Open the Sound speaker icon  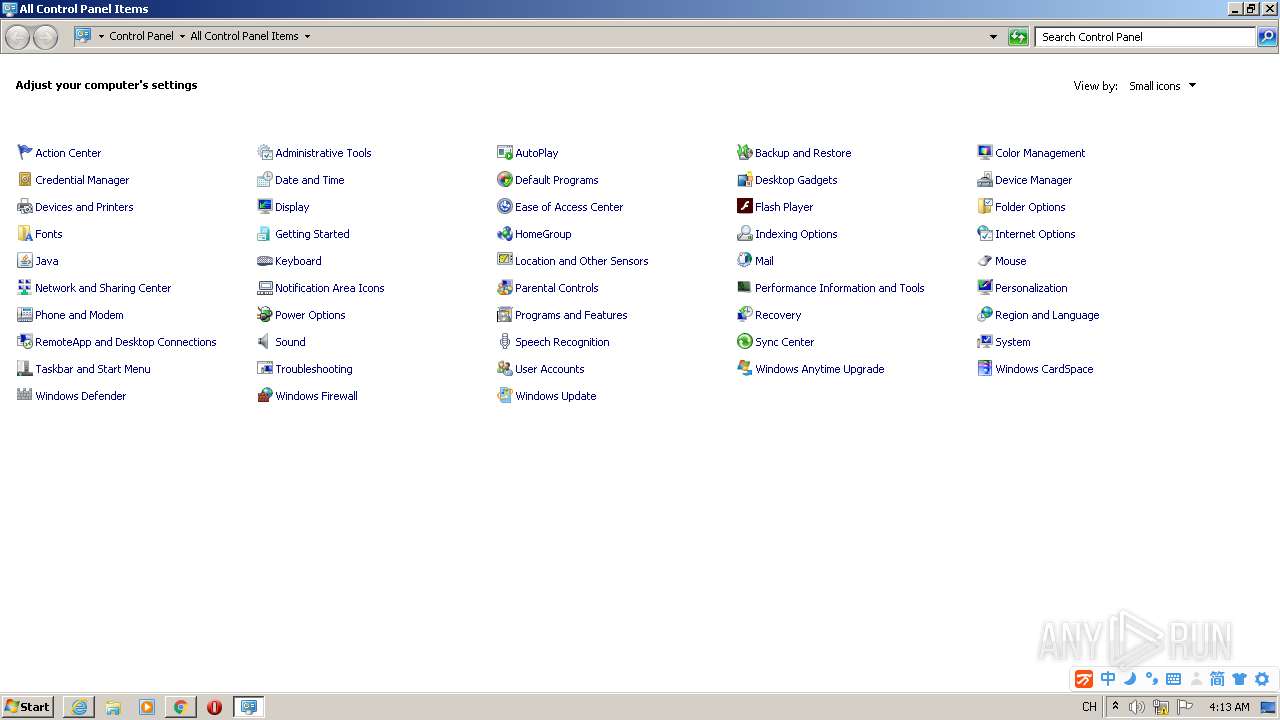pos(265,342)
